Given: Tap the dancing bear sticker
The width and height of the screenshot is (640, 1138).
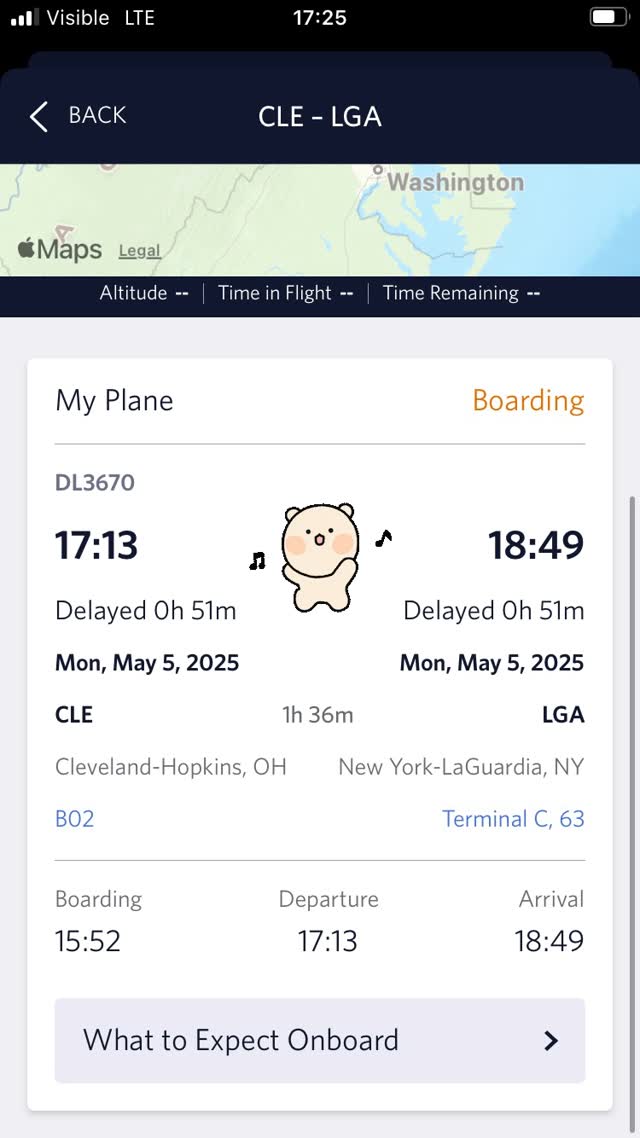Looking at the screenshot, I should pyautogui.click(x=320, y=556).
